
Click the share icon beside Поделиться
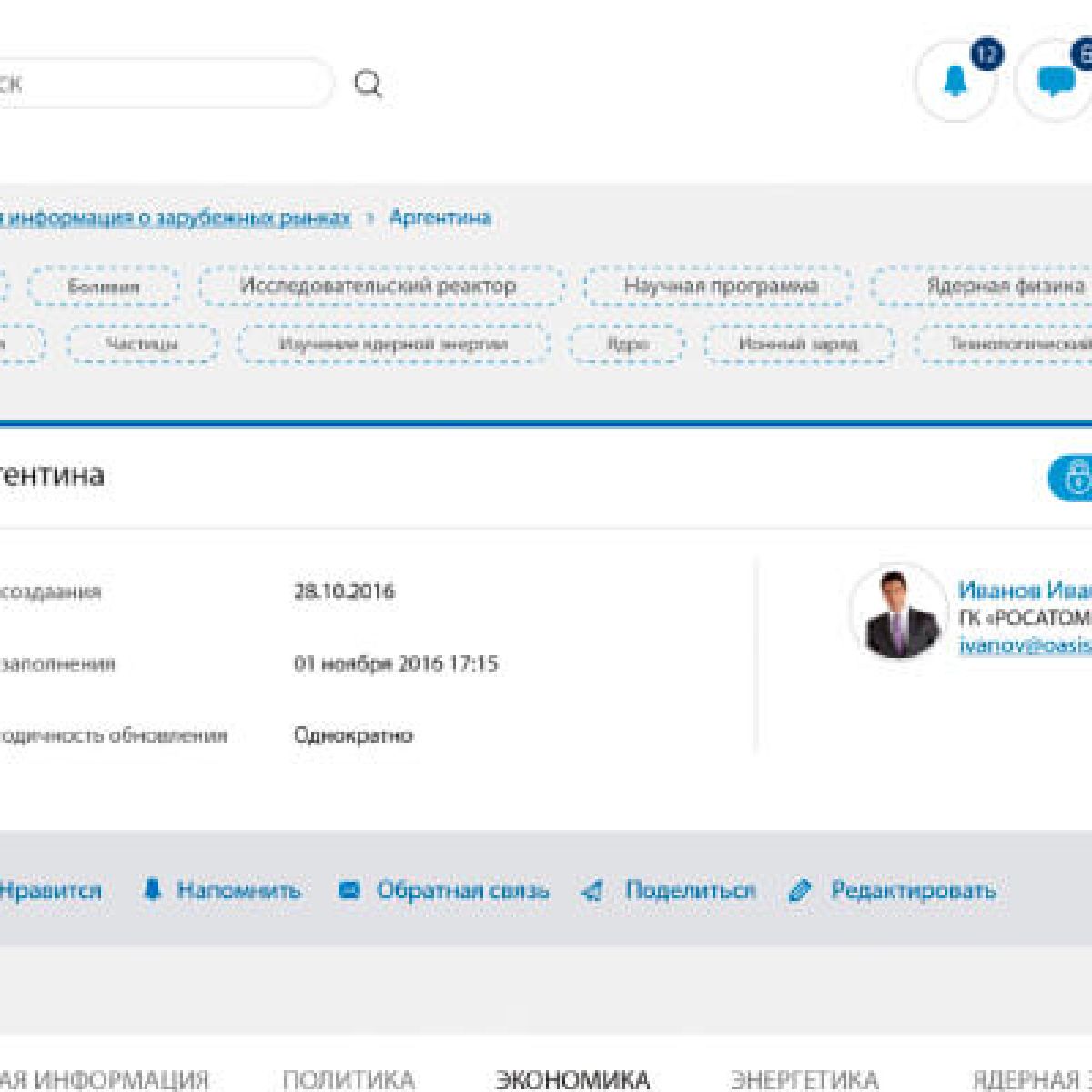pos(591,891)
